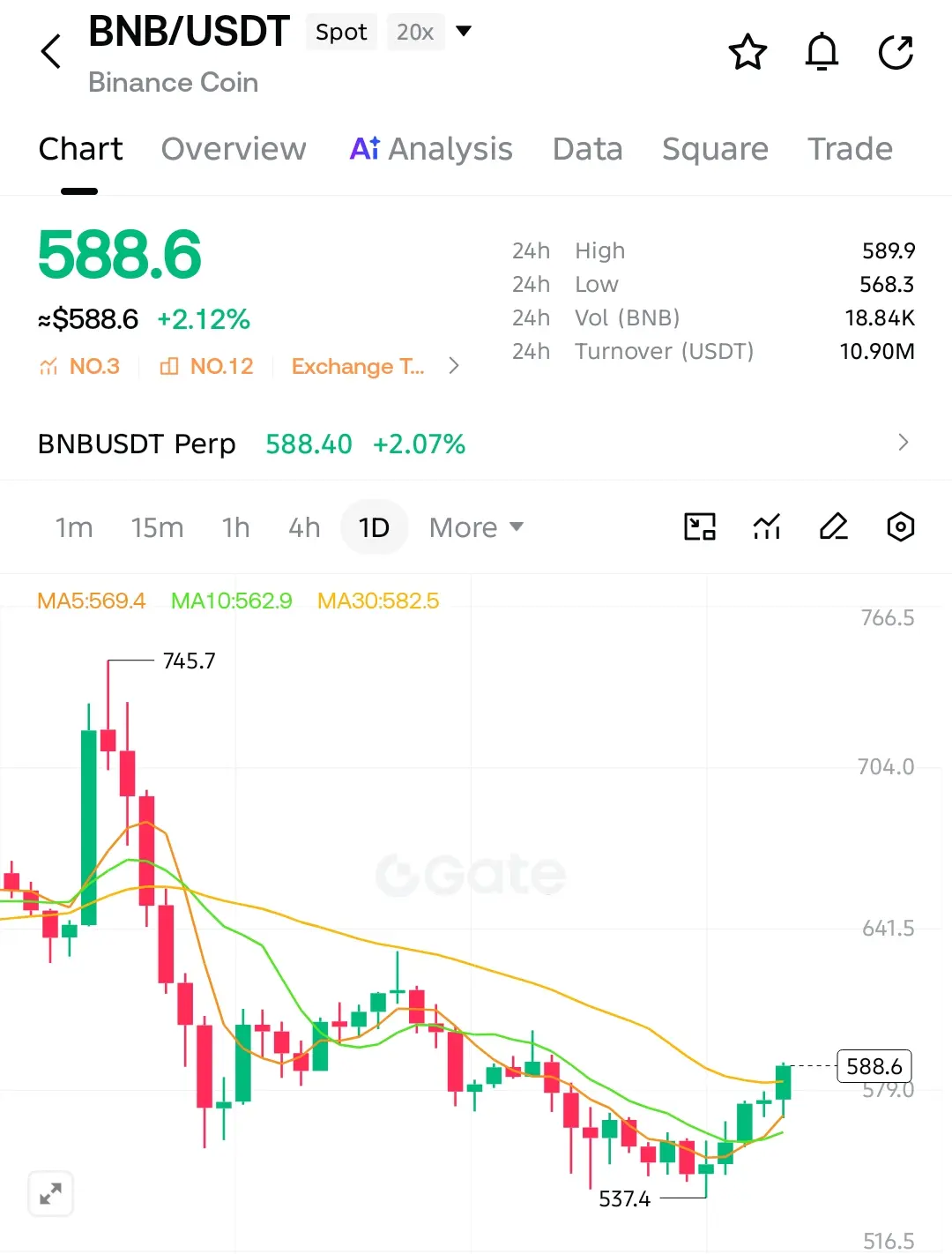
Task: Switch to the Data tab
Action: (587, 149)
